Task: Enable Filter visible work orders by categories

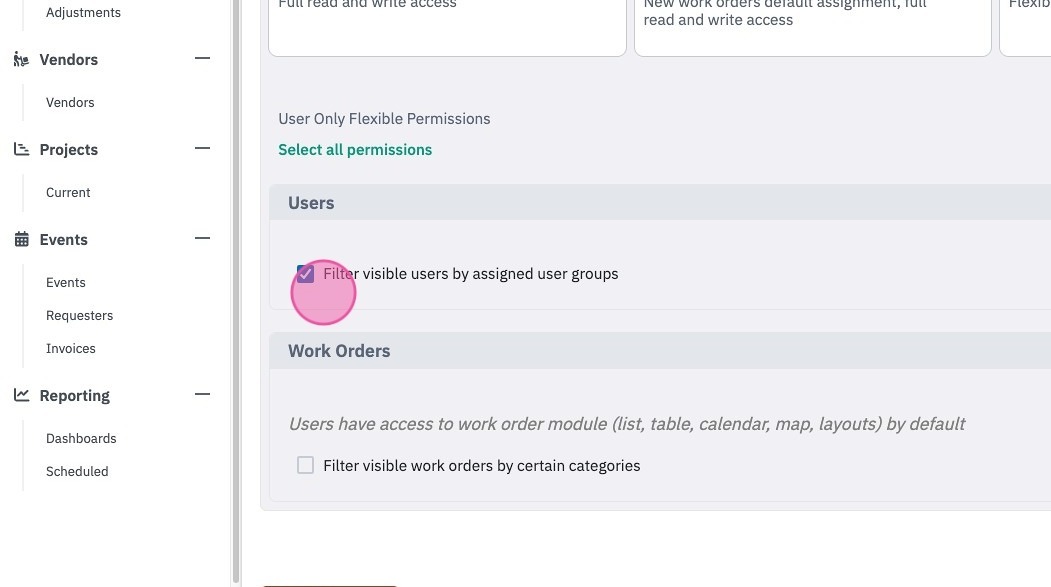Action: (305, 465)
